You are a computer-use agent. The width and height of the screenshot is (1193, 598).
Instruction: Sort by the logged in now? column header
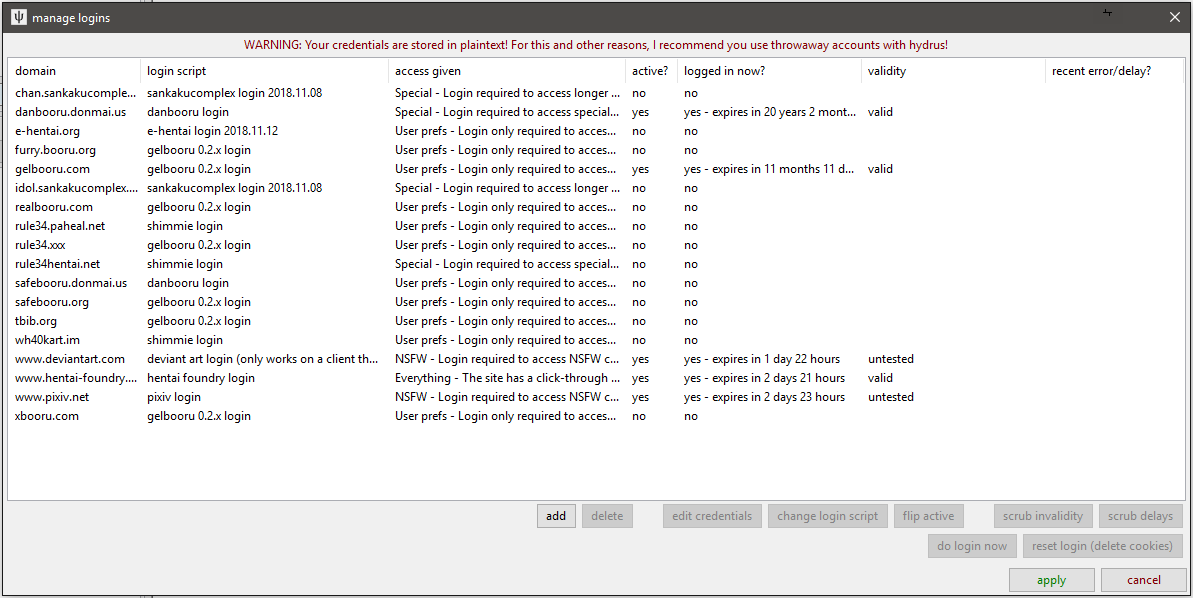click(x=769, y=71)
